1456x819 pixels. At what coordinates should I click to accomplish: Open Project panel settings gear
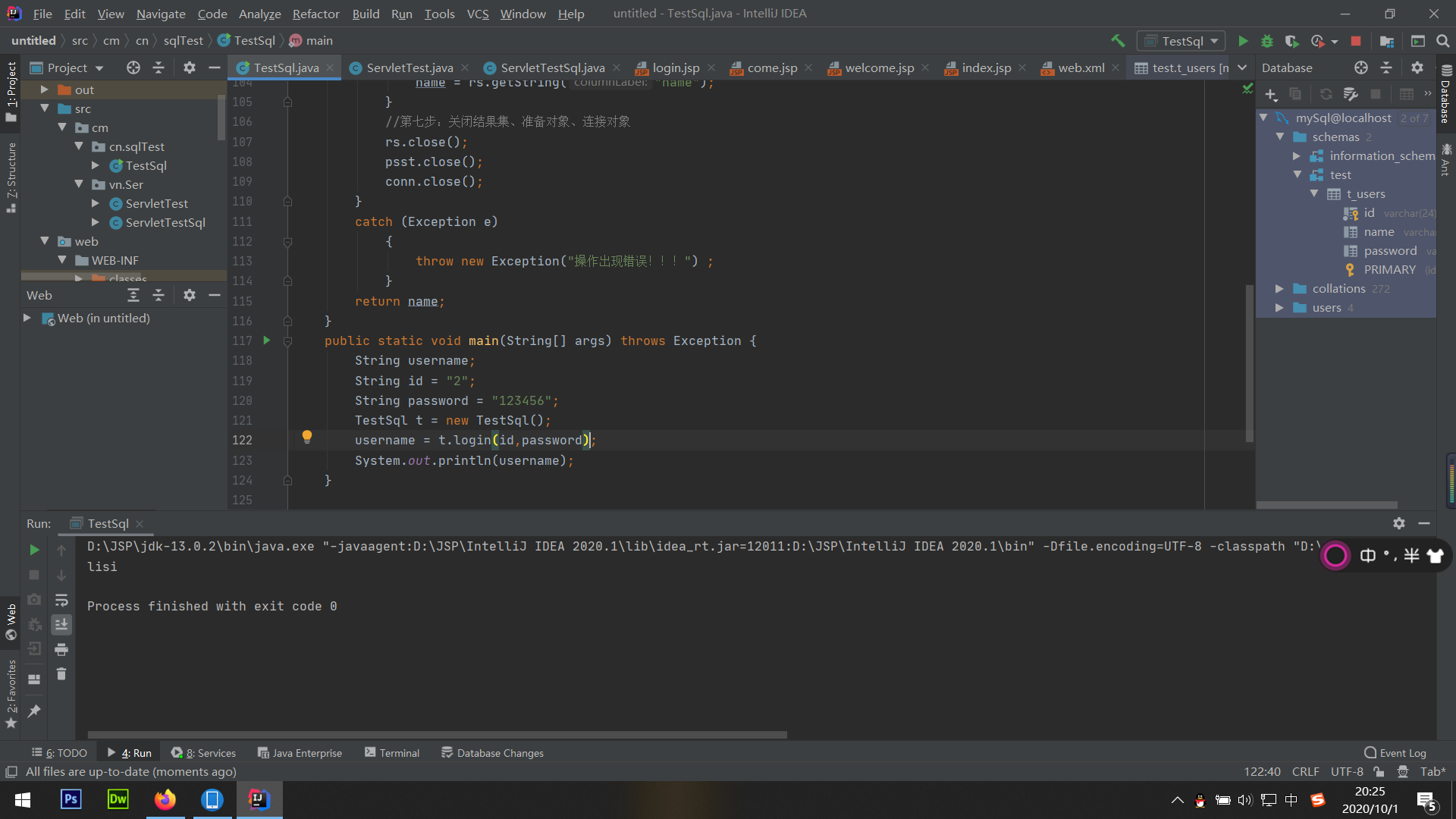pos(190,67)
